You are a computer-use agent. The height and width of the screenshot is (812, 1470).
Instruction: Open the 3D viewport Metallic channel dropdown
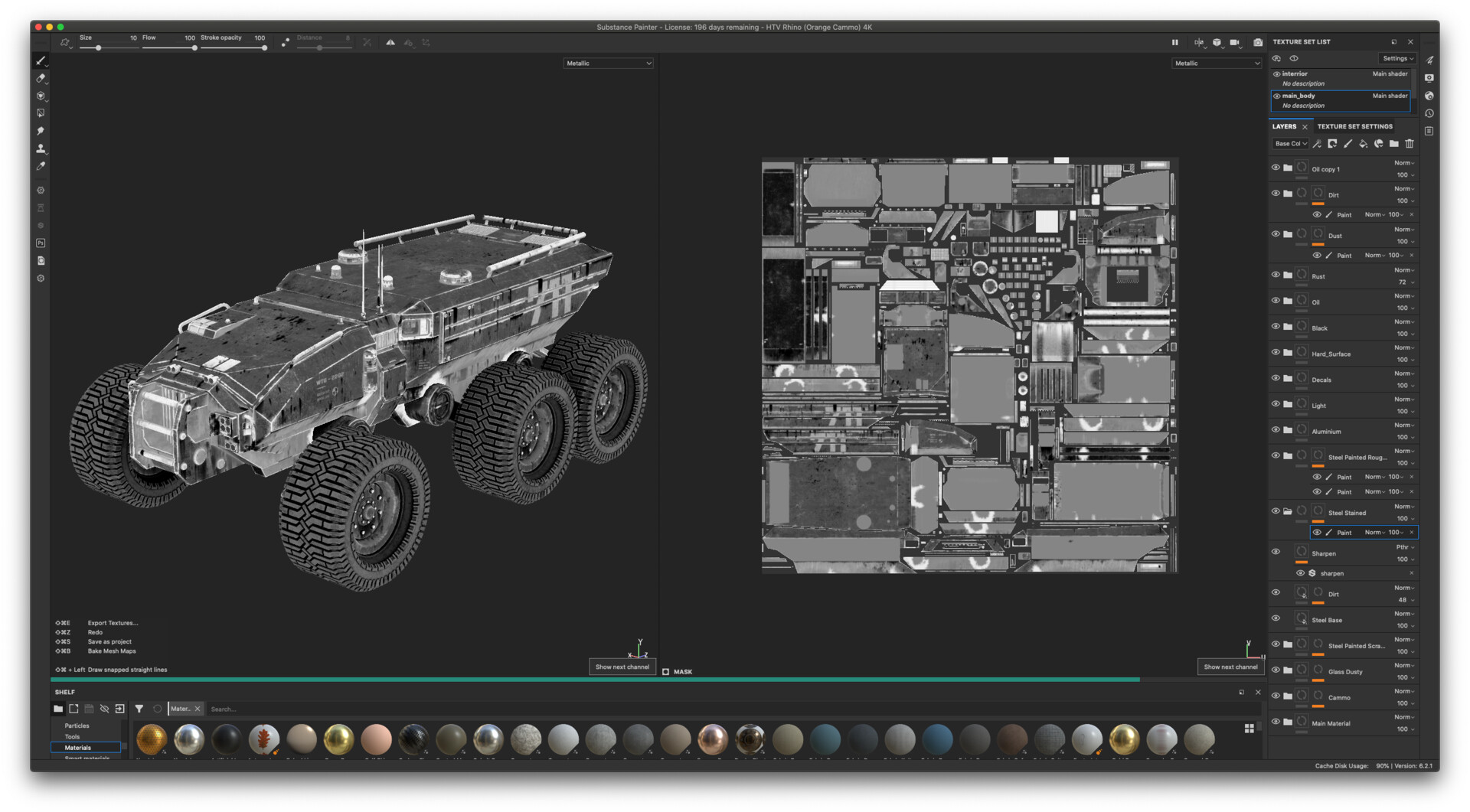click(x=609, y=64)
